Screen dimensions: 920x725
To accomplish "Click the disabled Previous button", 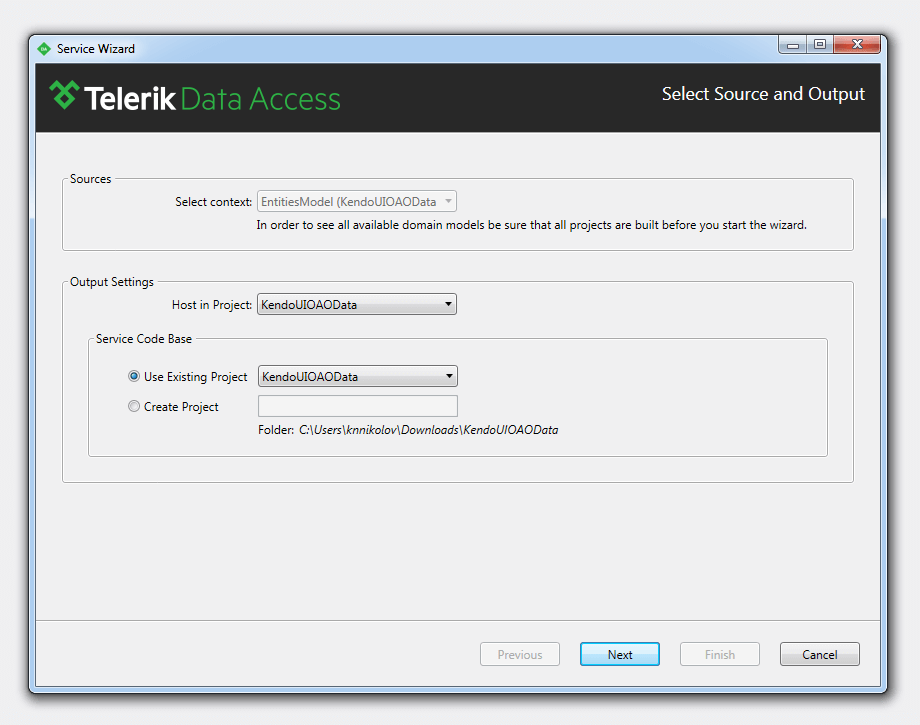I will click(520, 654).
